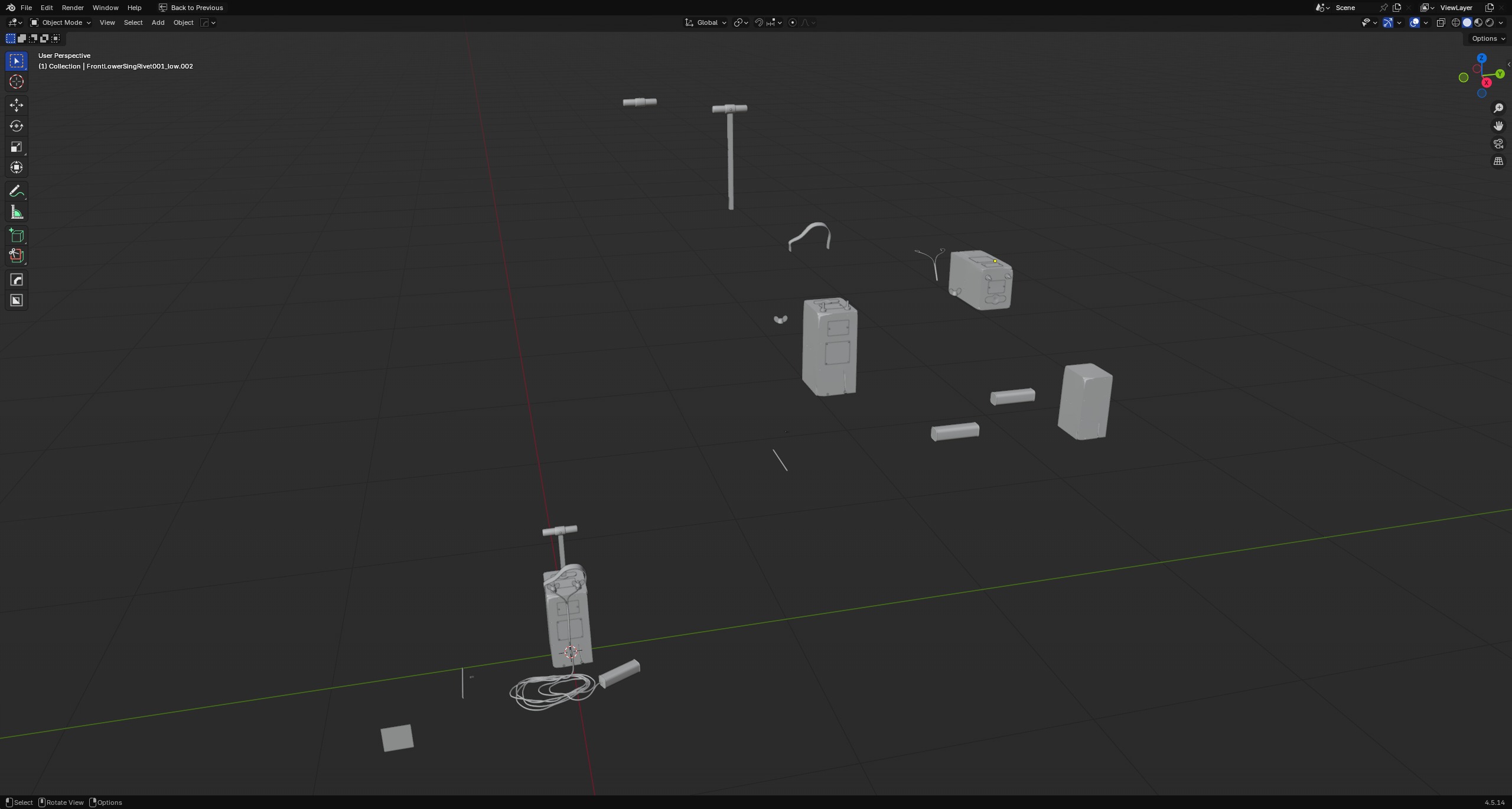Screen dimensions: 1512x809
Task: Click the new scene copy icon
Action: (x=1397, y=8)
